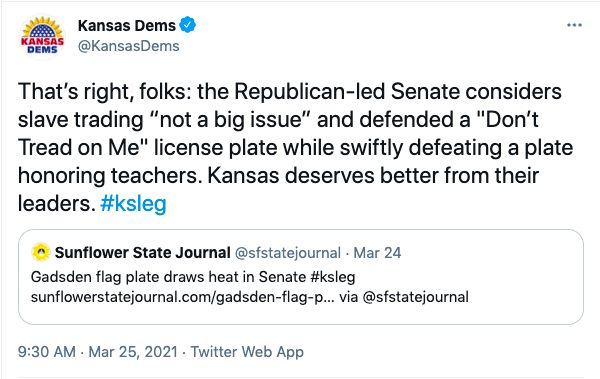Open the Kansas Dems profile avatar
This screenshot has height=379, width=600.
pyautogui.click(x=42, y=37)
